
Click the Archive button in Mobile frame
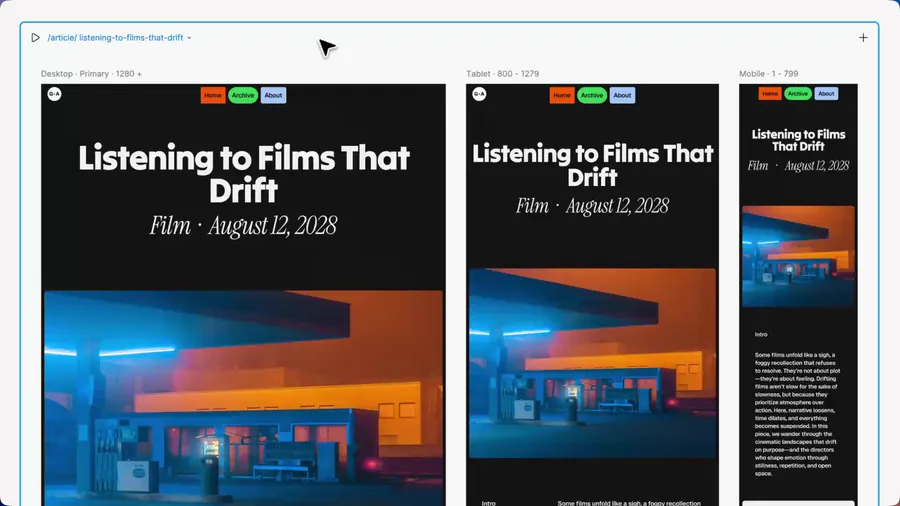[797, 94]
